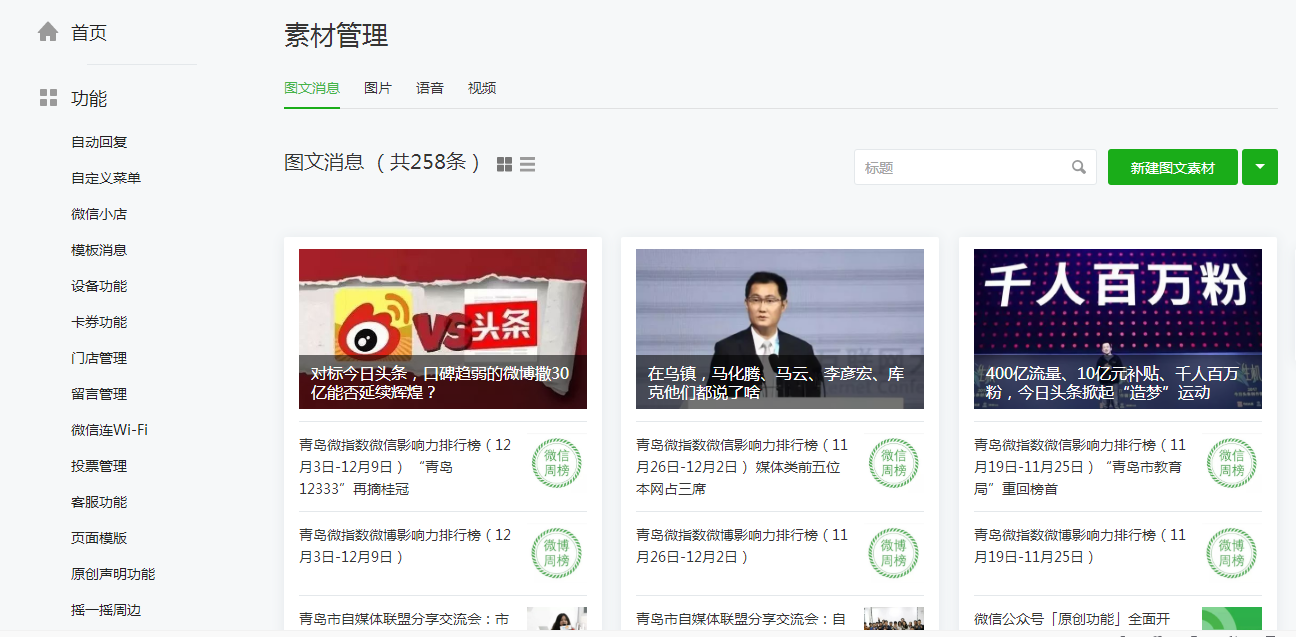The image size is (1296, 637).
Task: Expand dropdown arrow beside 新建图文素材
Action: click(x=1259, y=167)
